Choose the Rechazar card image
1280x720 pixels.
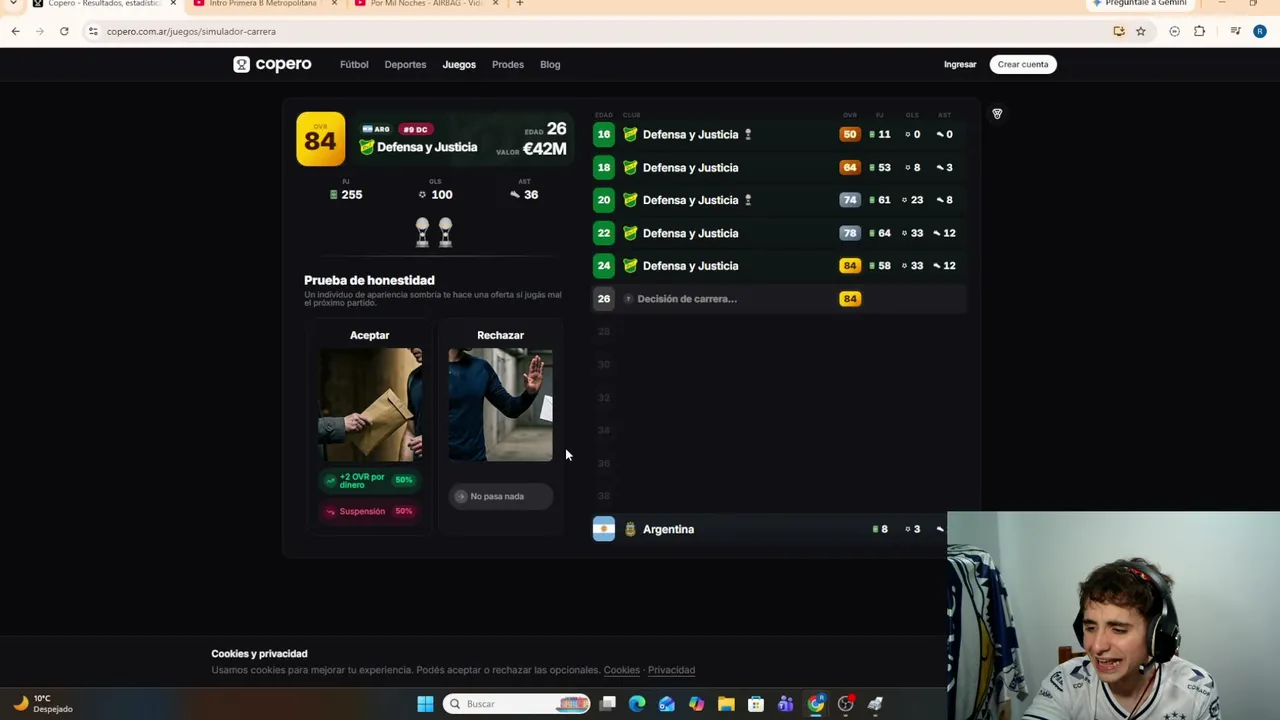pyautogui.click(x=500, y=404)
